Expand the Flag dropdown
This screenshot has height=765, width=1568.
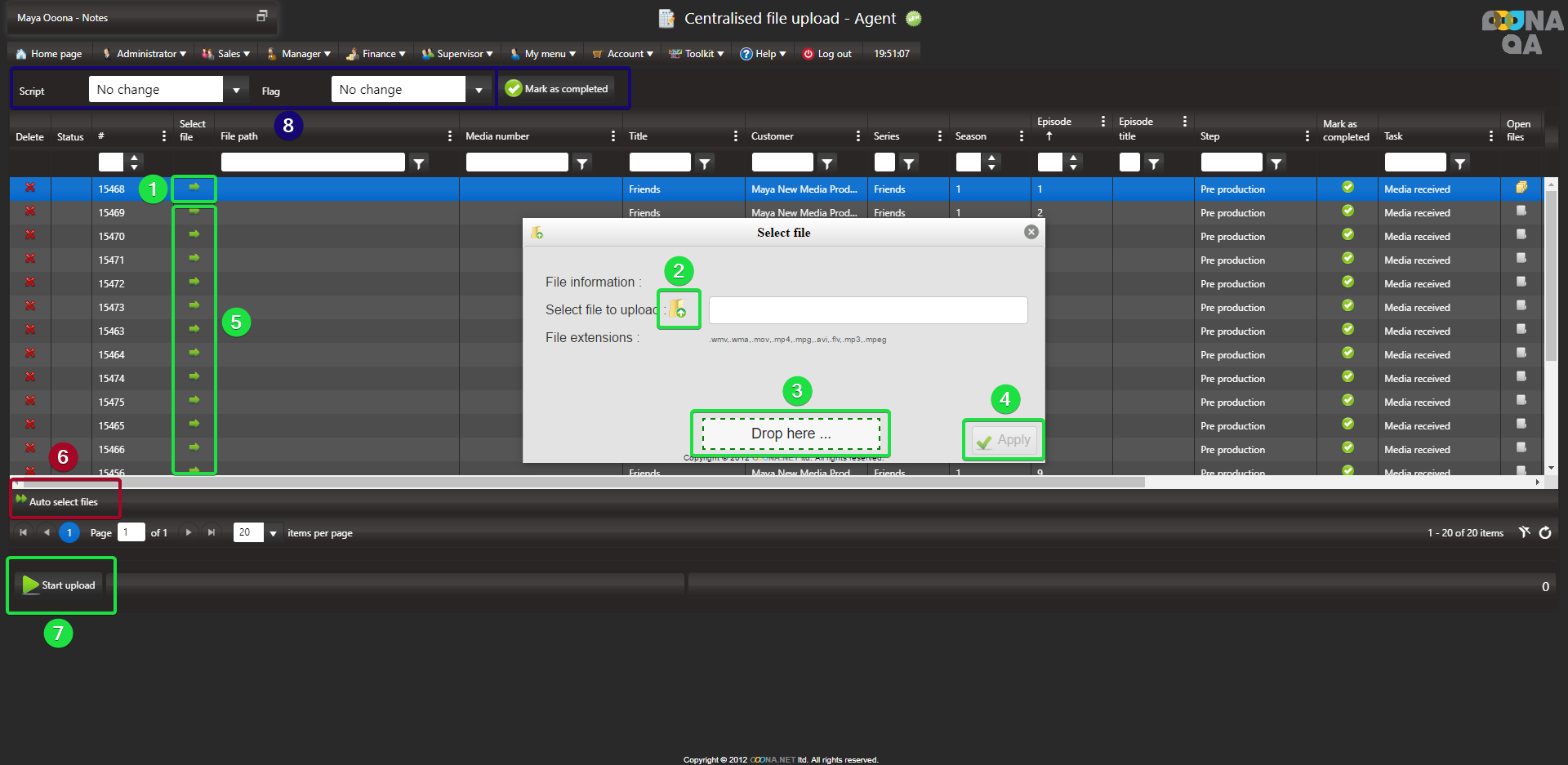coord(479,90)
